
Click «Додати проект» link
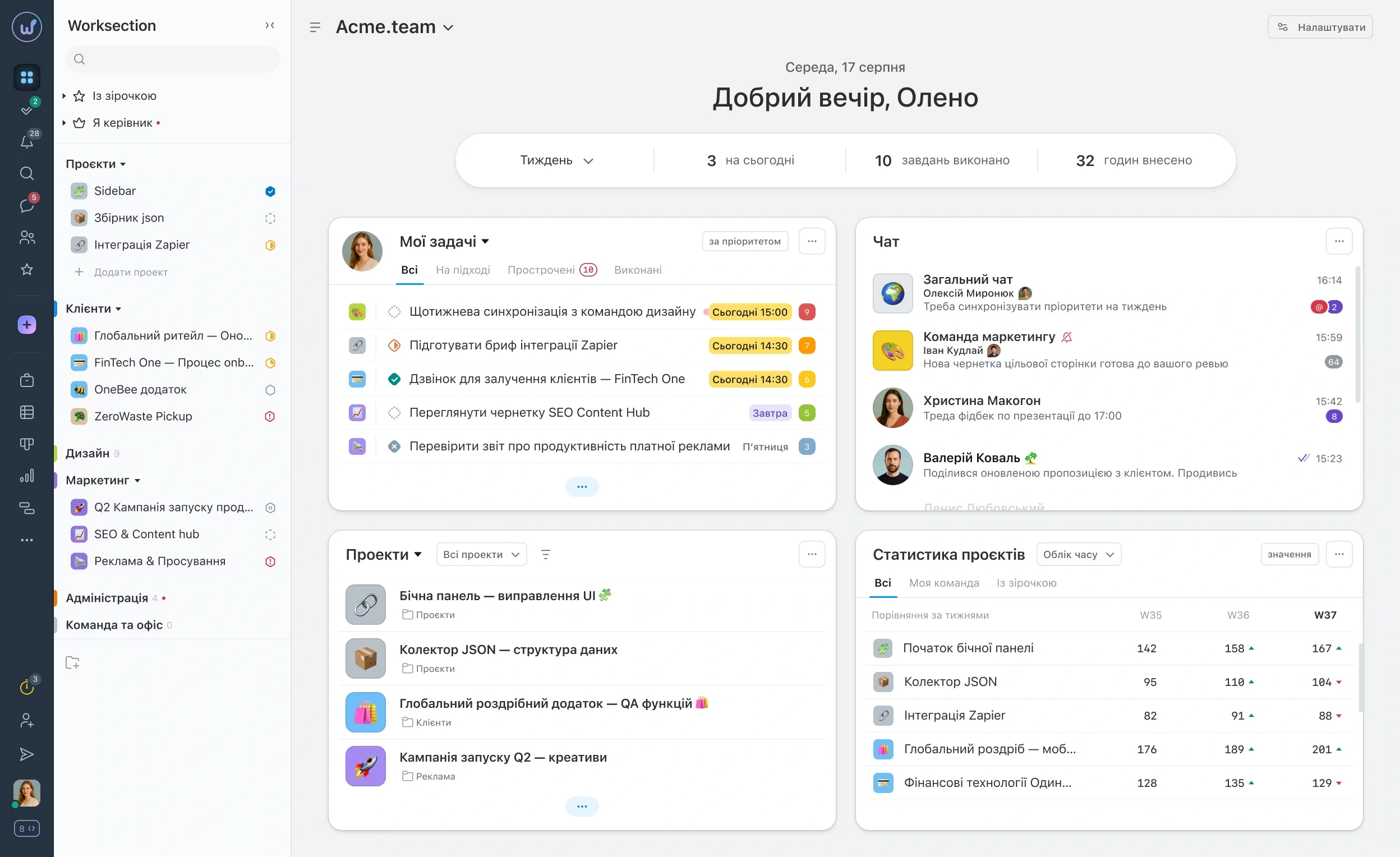click(x=130, y=272)
